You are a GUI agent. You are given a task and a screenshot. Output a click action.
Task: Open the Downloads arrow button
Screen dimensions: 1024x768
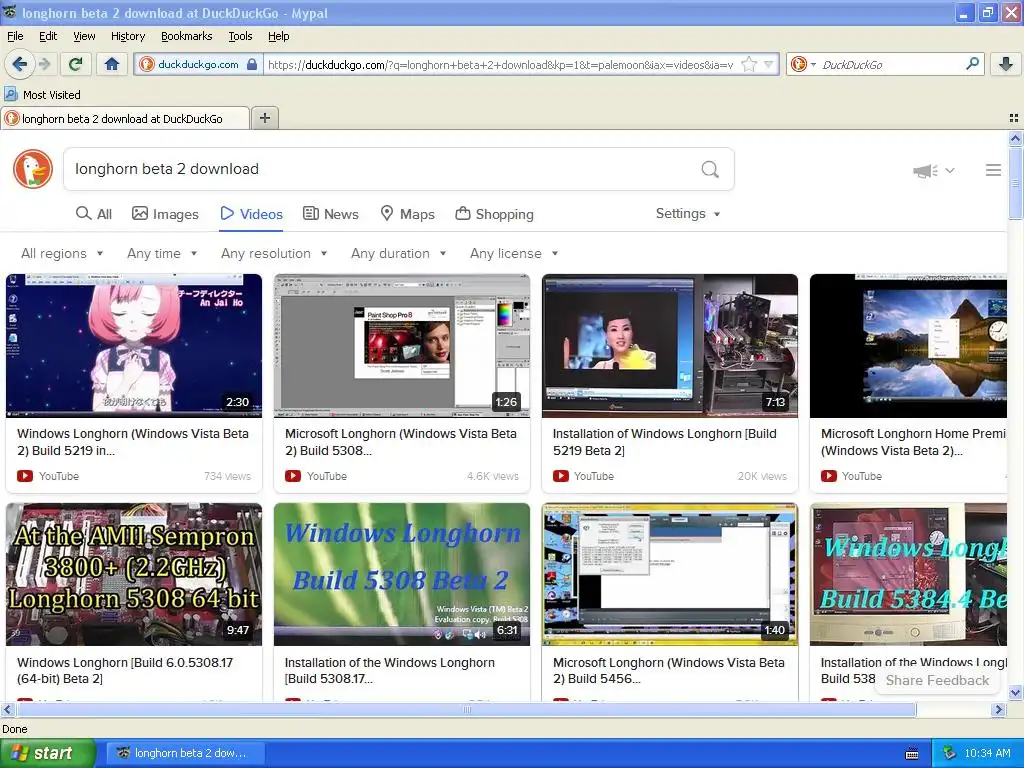1006,64
